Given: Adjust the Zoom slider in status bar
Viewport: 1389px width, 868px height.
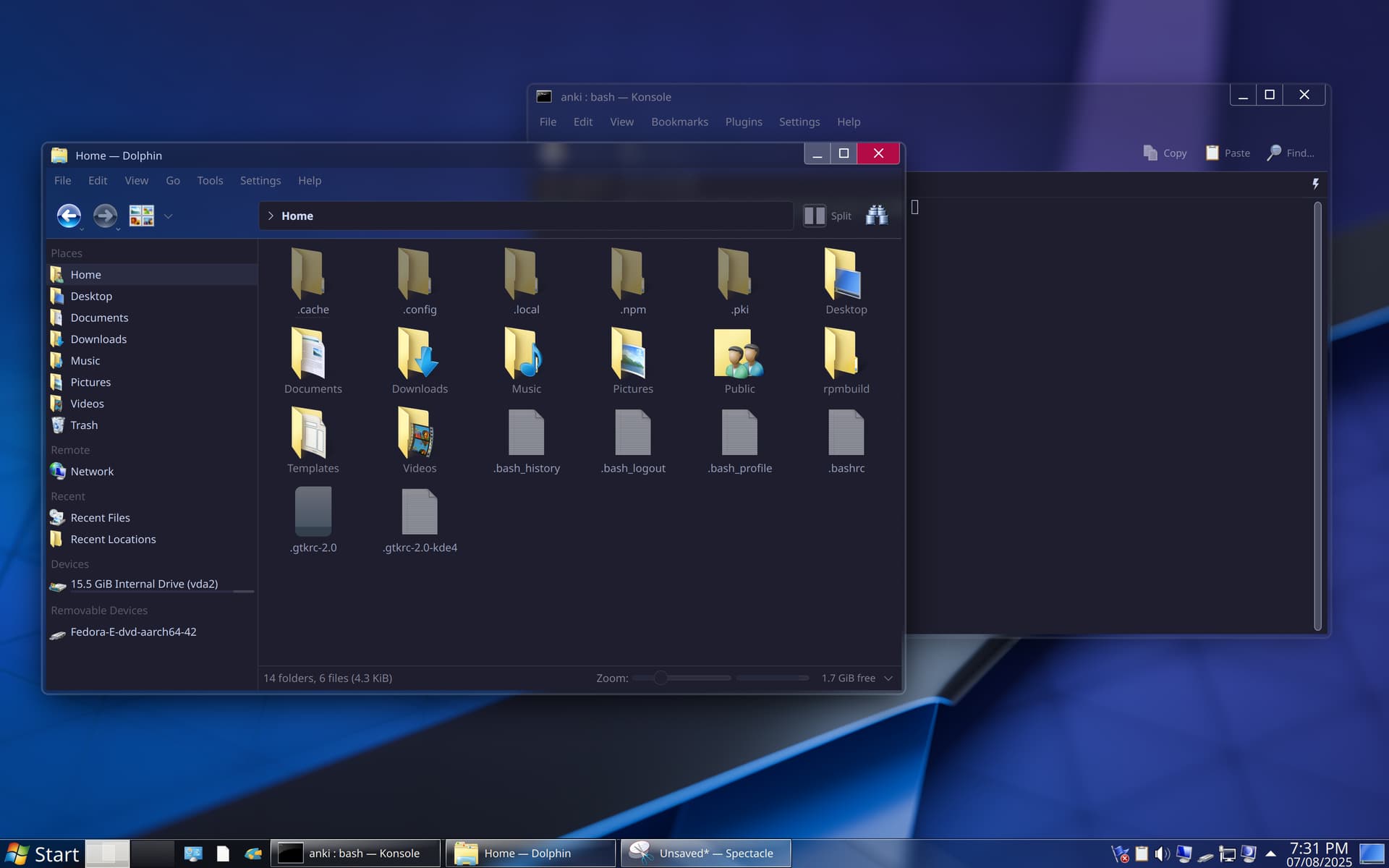Looking at the screenshot, I should pos(660,678).
